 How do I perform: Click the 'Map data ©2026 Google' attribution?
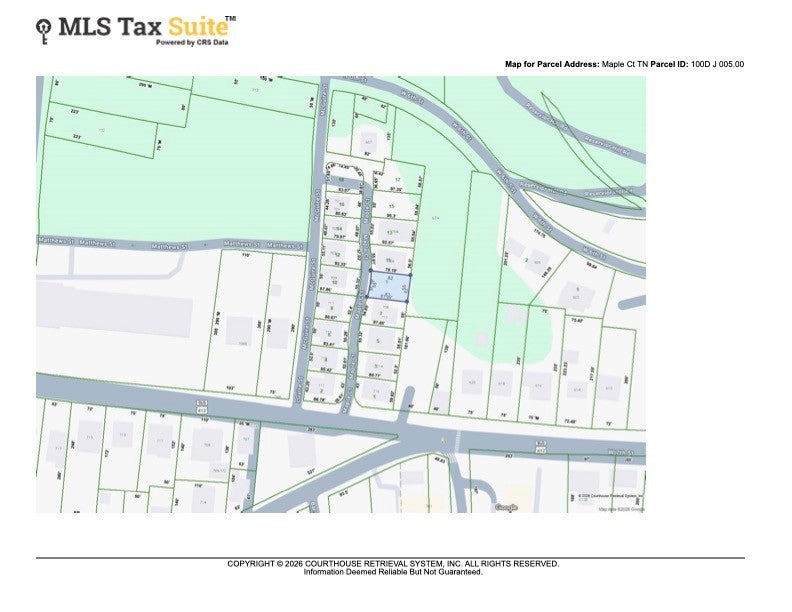click(621, 509)
